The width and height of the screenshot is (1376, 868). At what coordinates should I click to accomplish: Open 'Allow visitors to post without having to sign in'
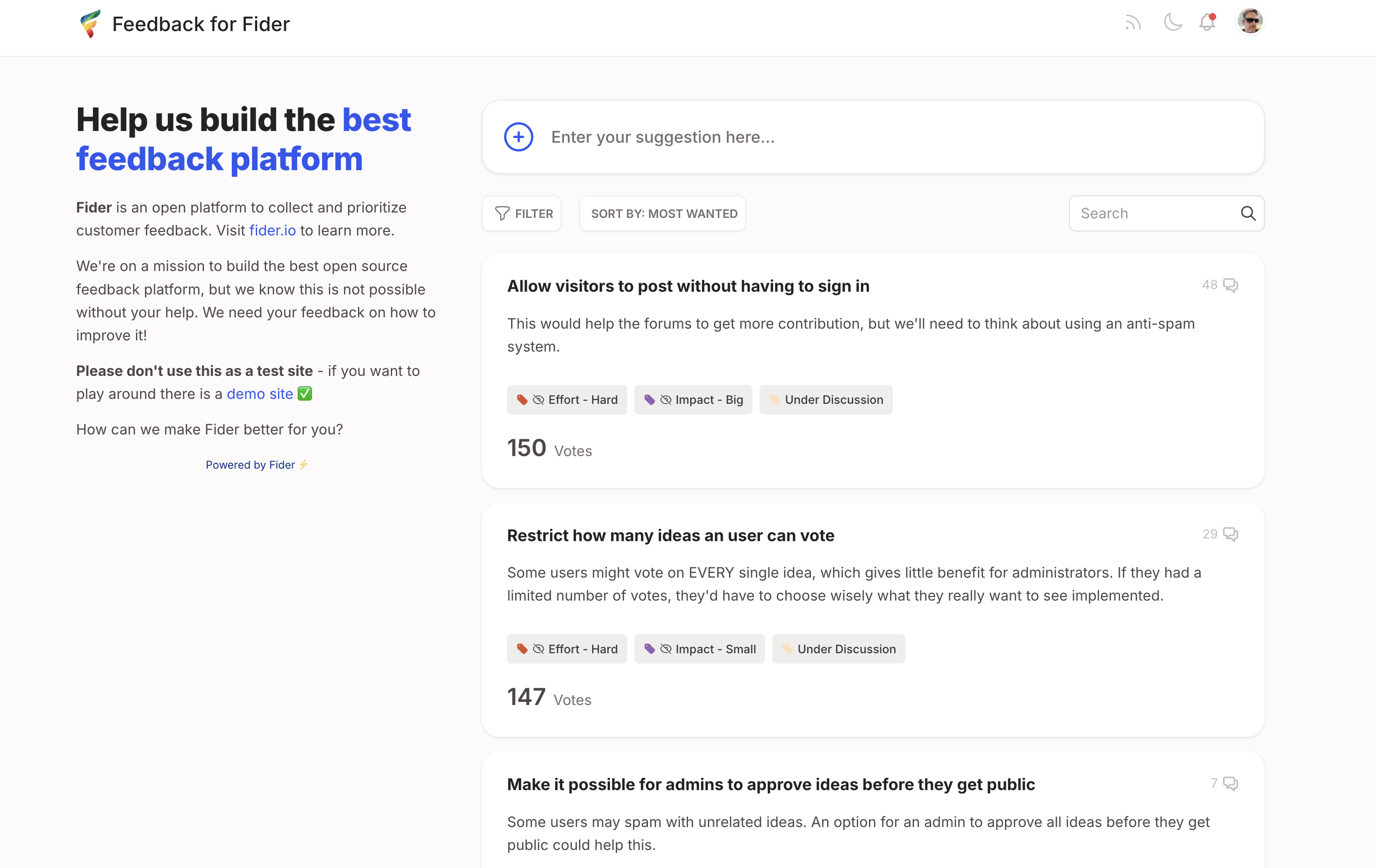[688, 286]
